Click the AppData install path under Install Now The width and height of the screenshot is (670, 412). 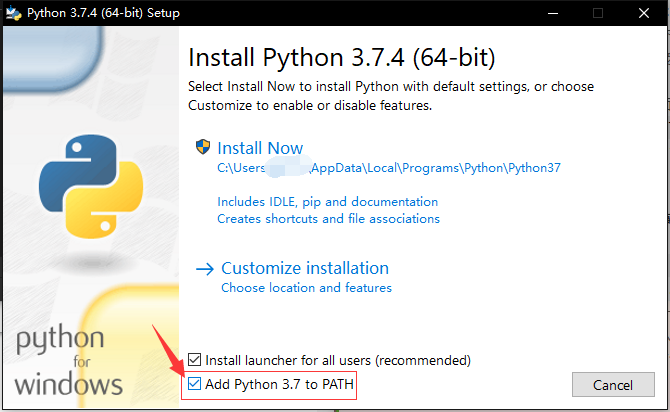pos(389,168)
